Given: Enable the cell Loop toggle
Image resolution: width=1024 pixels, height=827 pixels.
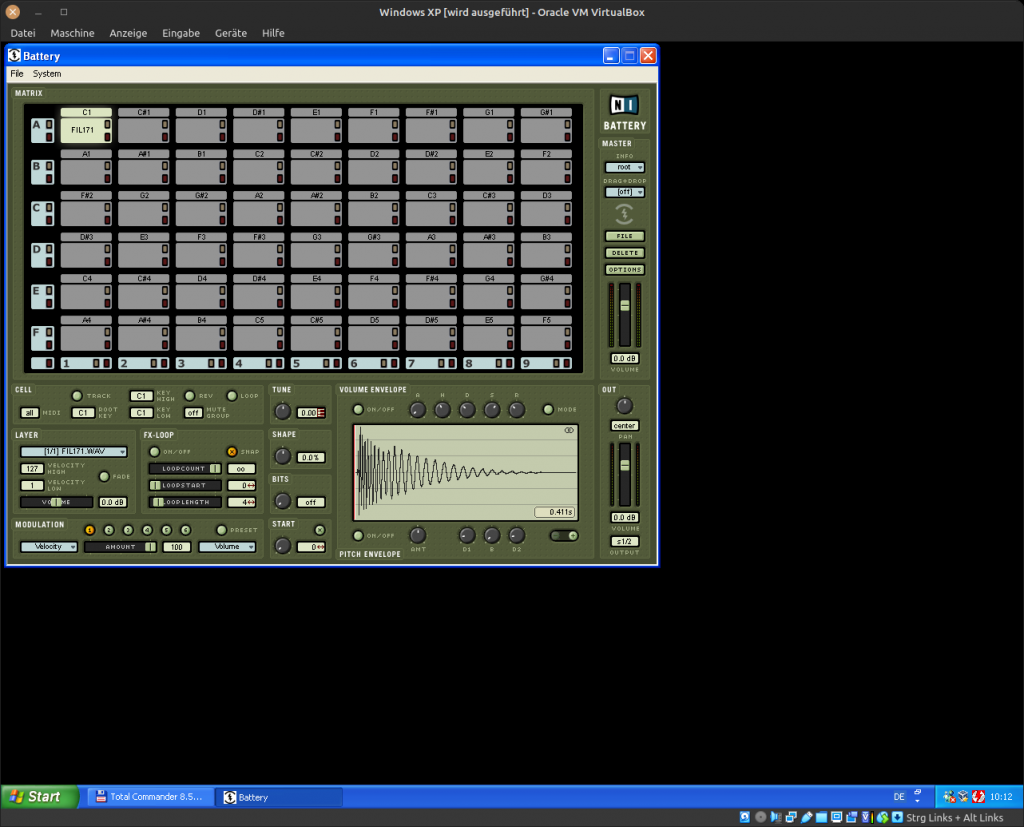Looking at the screenshot, I should [x=231, y=396].
